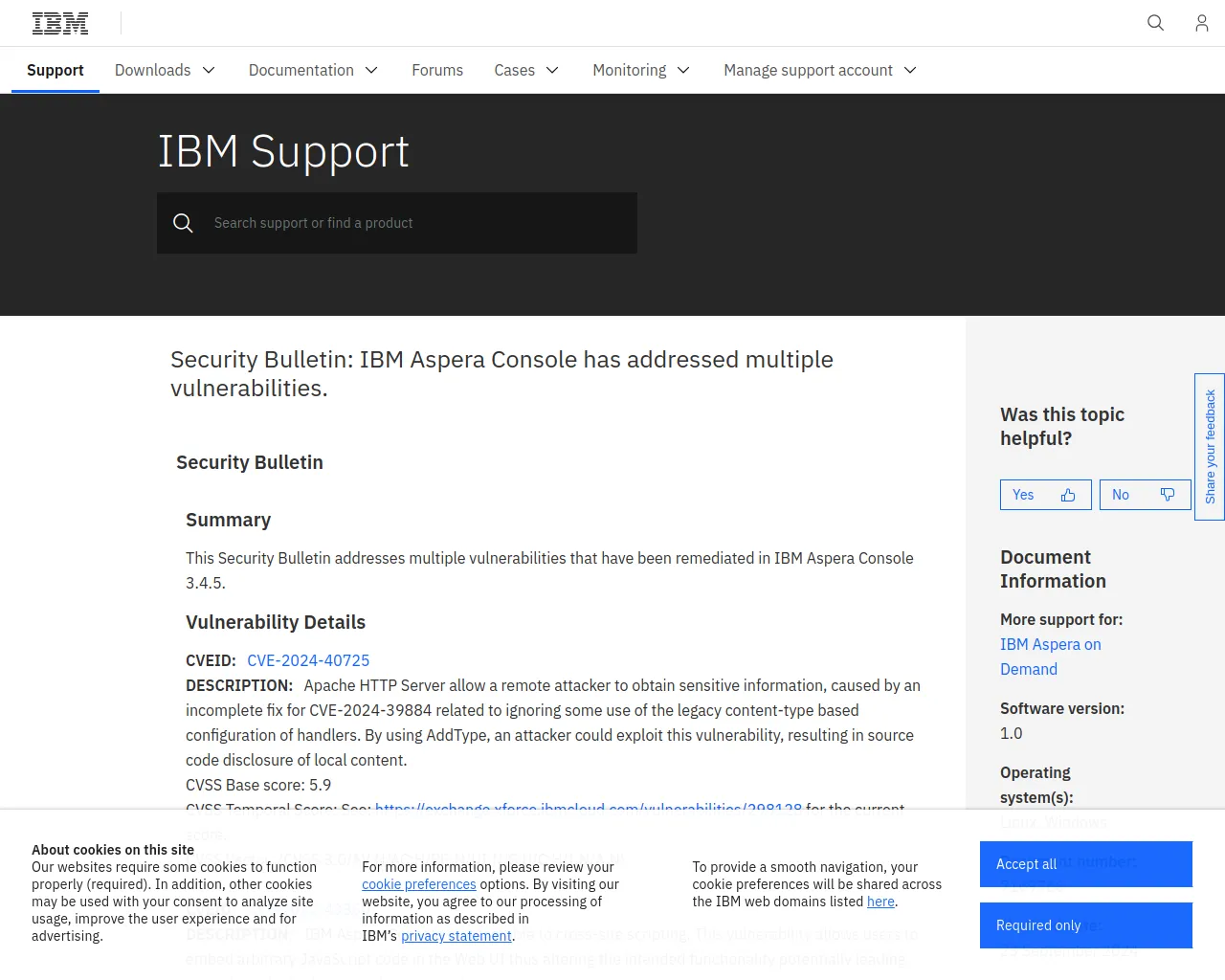Image resolution: width=1225 pixels, height=980 pixels.
Task: Click the thumbs down icon on the No button
Action: [1168, 495]
